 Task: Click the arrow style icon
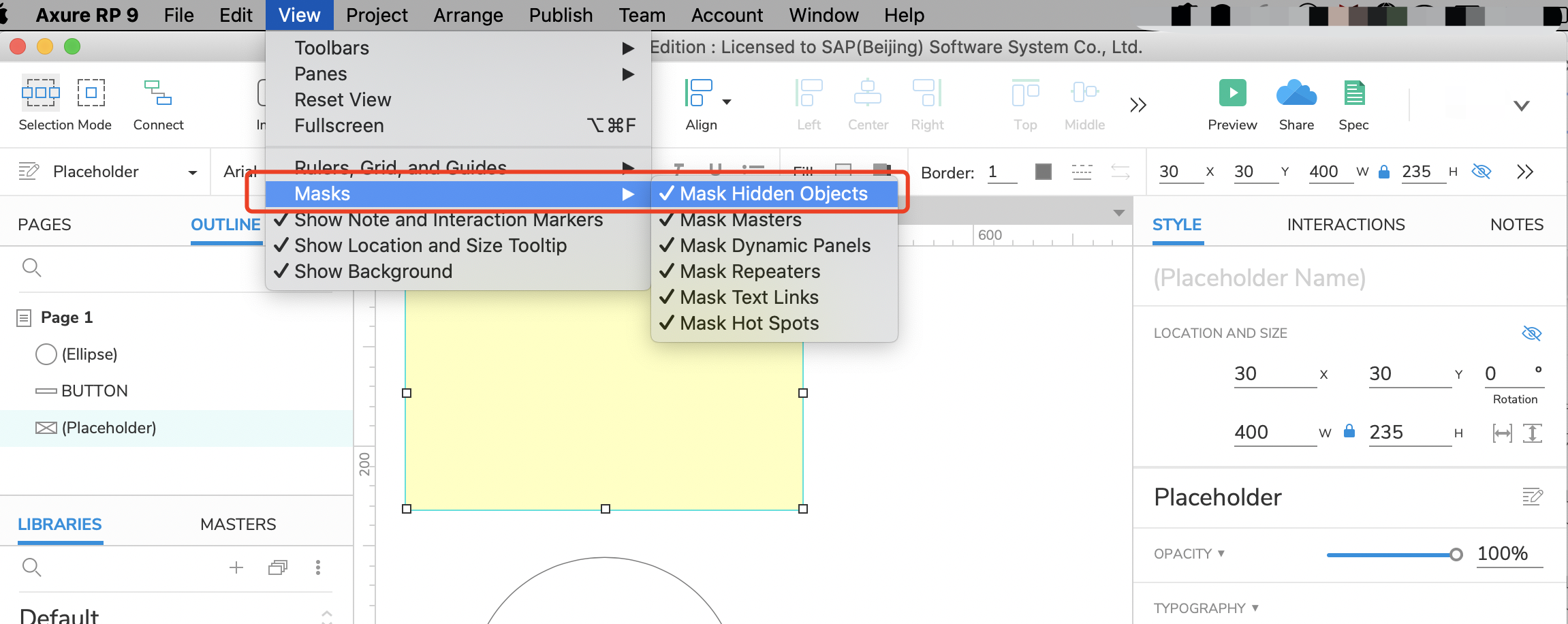click(1120, 171)
